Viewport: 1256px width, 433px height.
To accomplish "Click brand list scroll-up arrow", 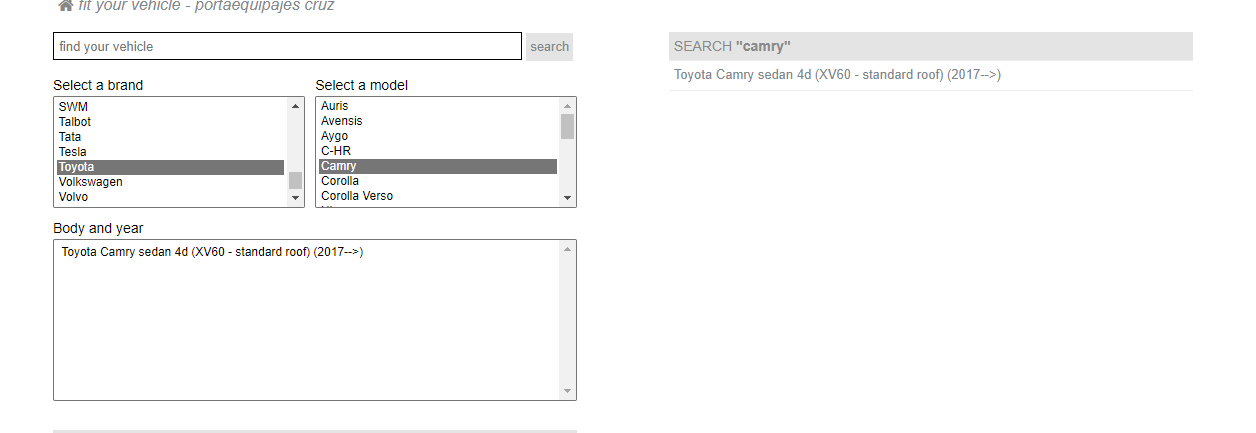I will 295,106.
